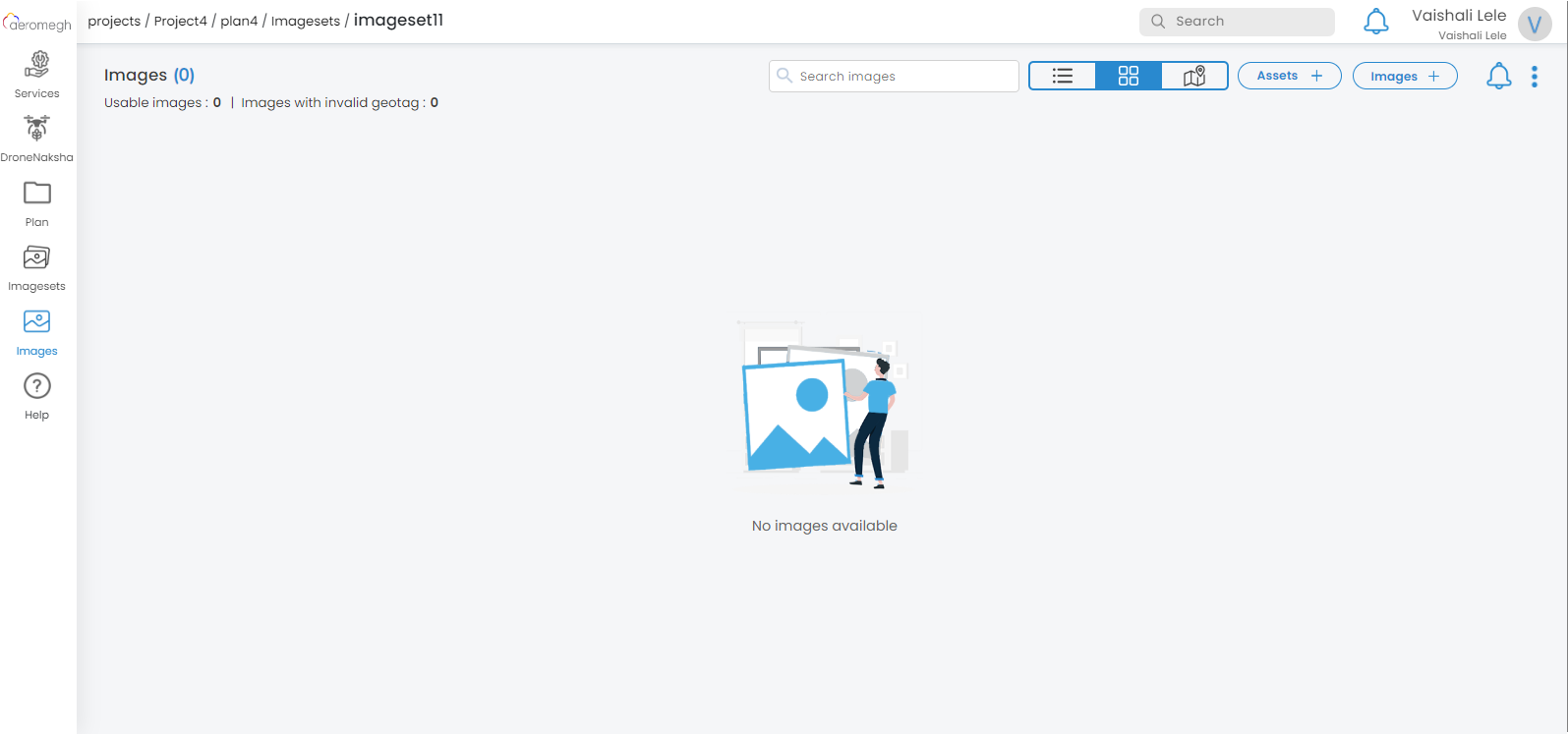This screenshot has height=734, width=1568.
Task: Click plan4 in the breadcrumb path
Action: [239, 21]
